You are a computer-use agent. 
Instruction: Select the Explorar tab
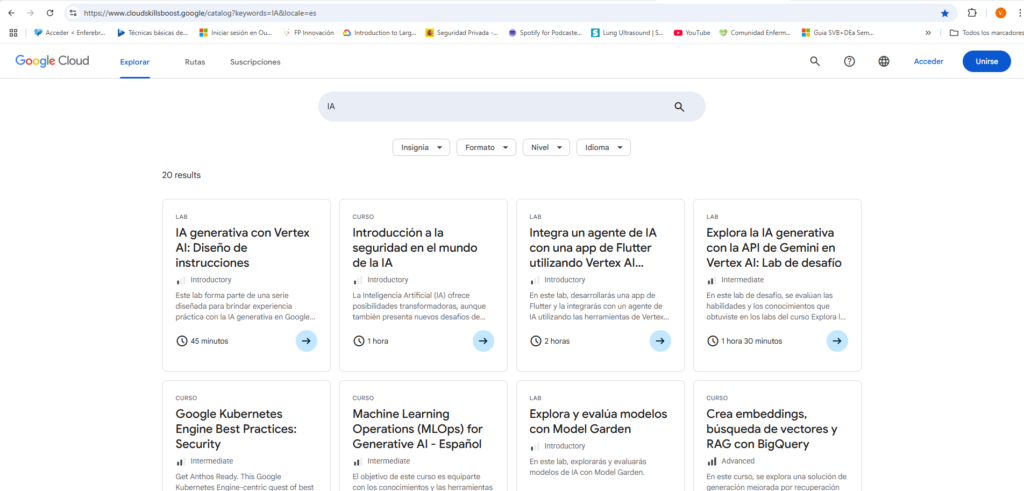pyautogui.click(x=135, y=62)
